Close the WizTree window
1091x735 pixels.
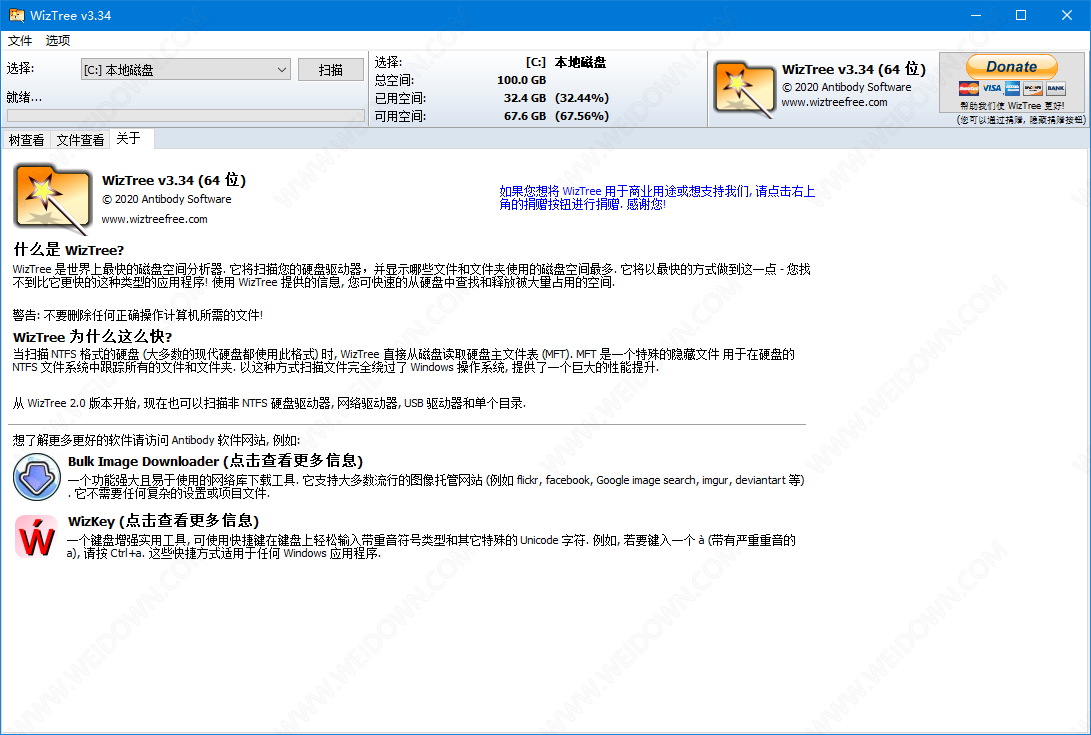click(1067, 15)
